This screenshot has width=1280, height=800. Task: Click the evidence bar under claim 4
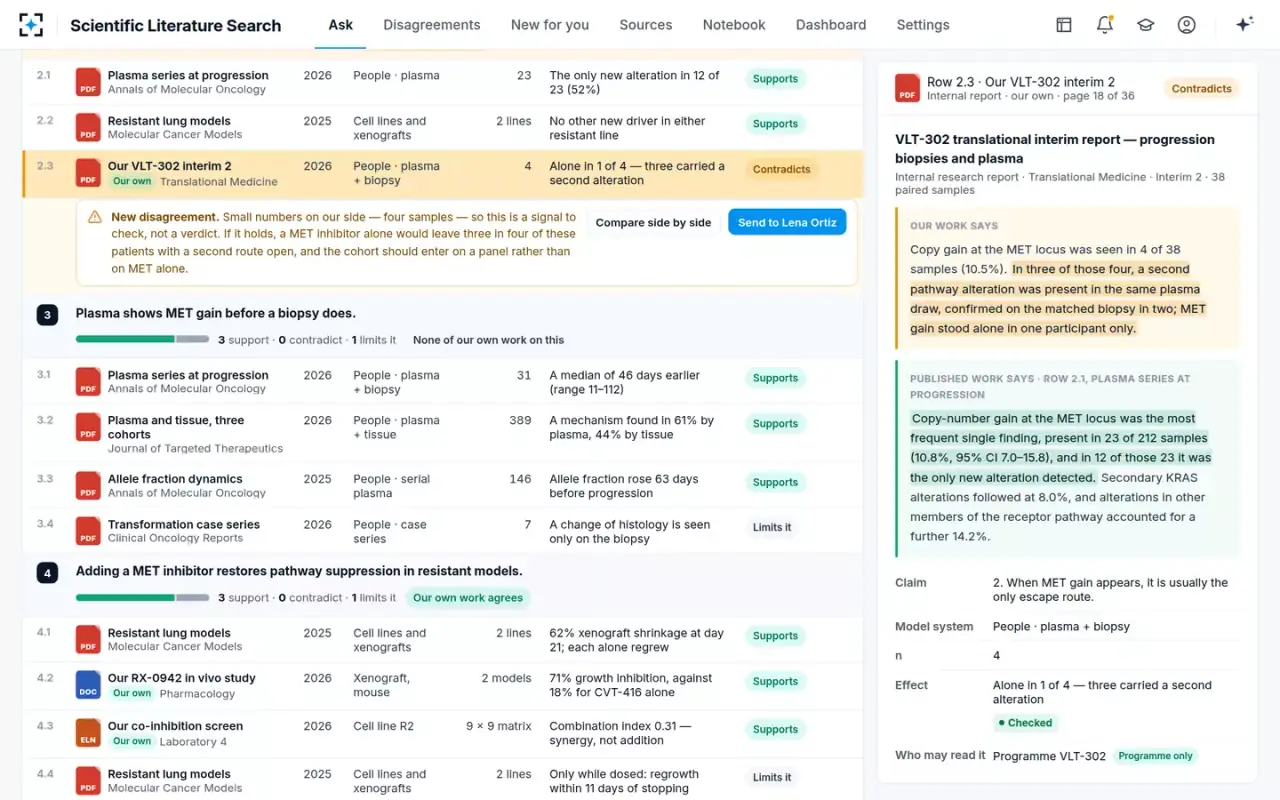pos(142,598)
